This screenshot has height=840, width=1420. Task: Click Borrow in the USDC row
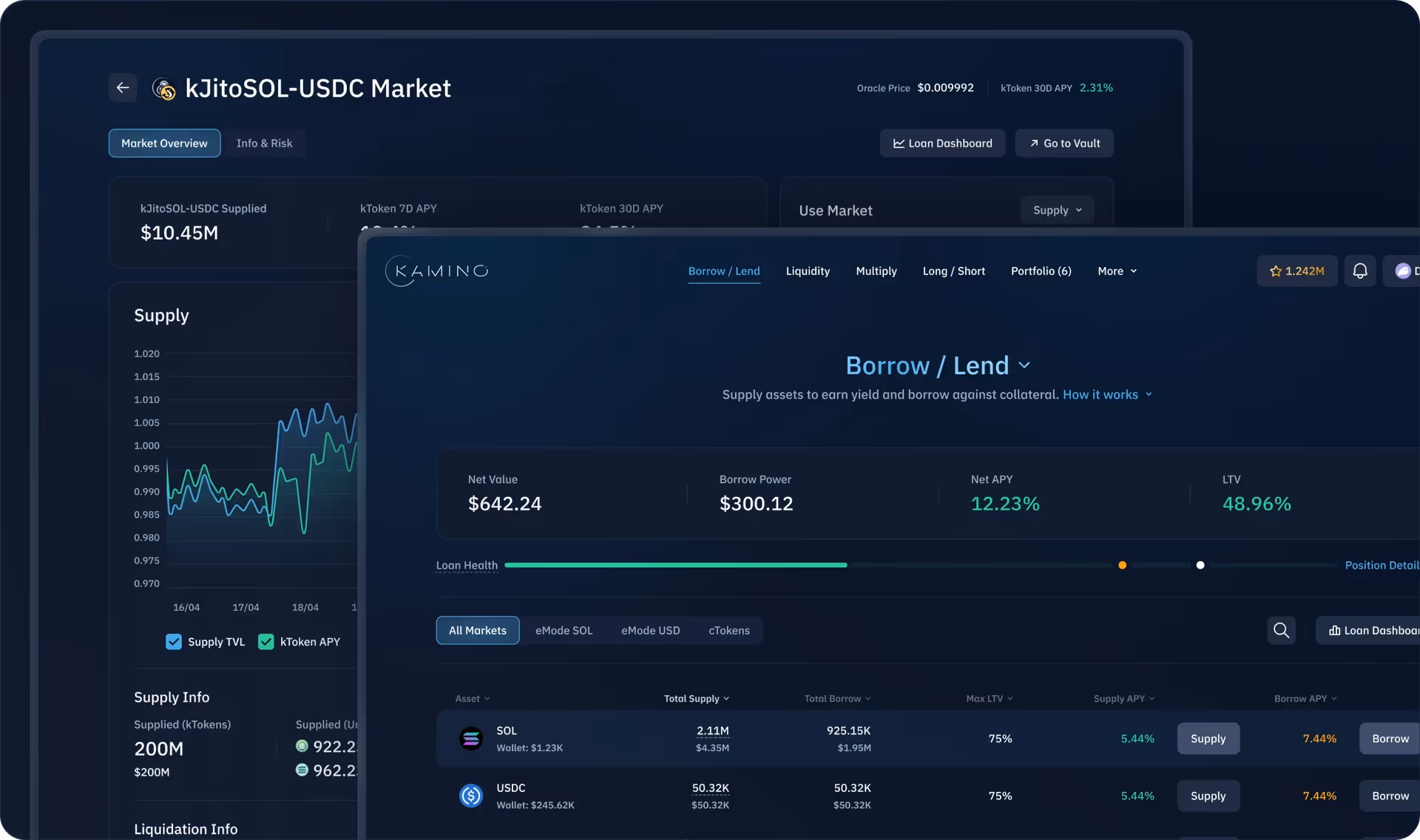[1390, 796]
